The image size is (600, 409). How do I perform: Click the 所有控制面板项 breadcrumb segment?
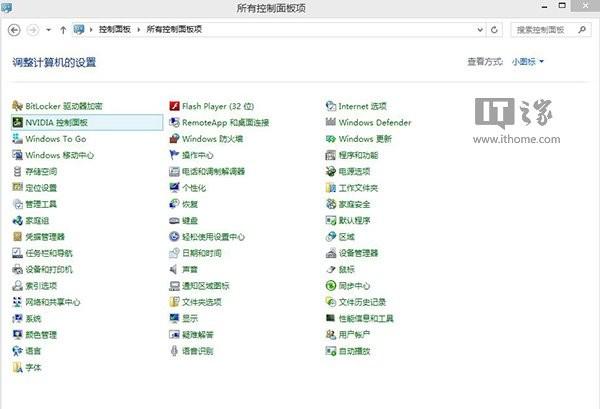[x=174, y=29]
